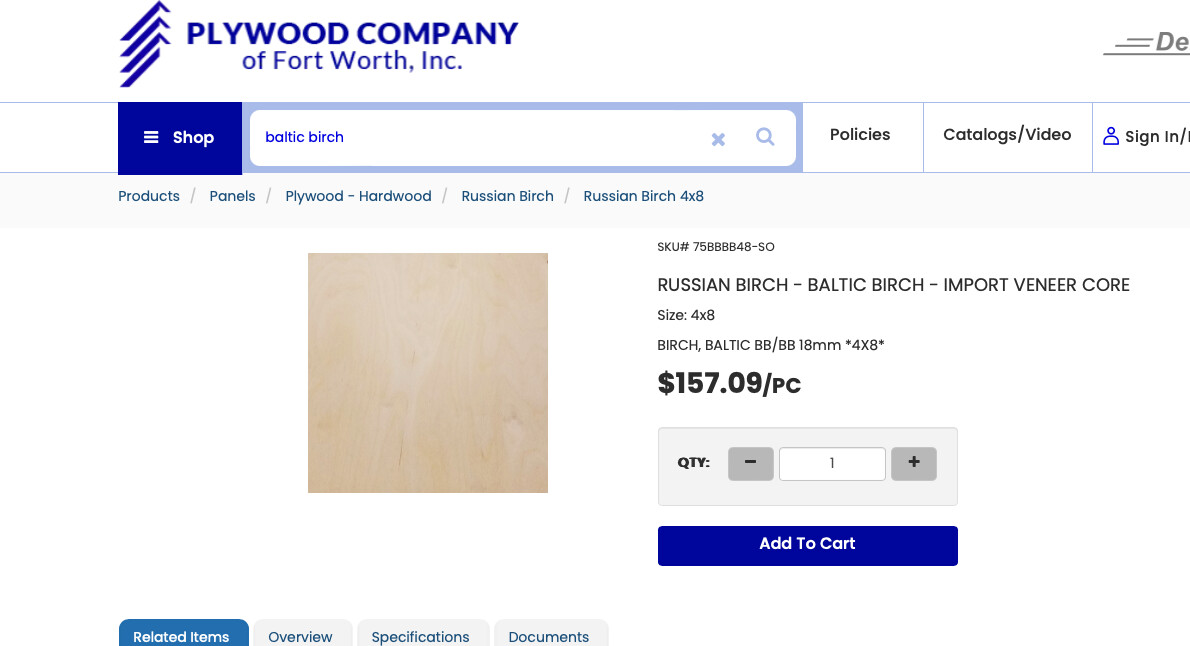Click the Plywood Company logo
The image size is (1190, 646).
[x=318, y=45]
